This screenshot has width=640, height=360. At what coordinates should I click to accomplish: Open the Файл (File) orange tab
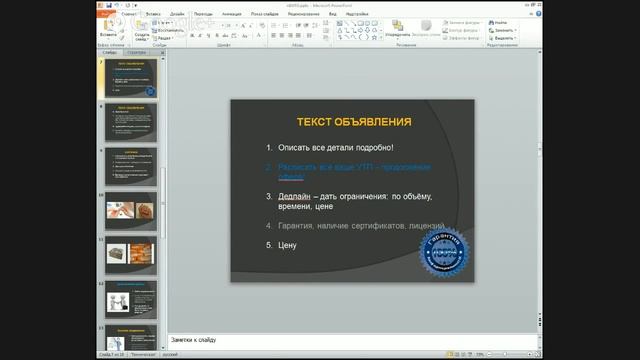(106, 14)
